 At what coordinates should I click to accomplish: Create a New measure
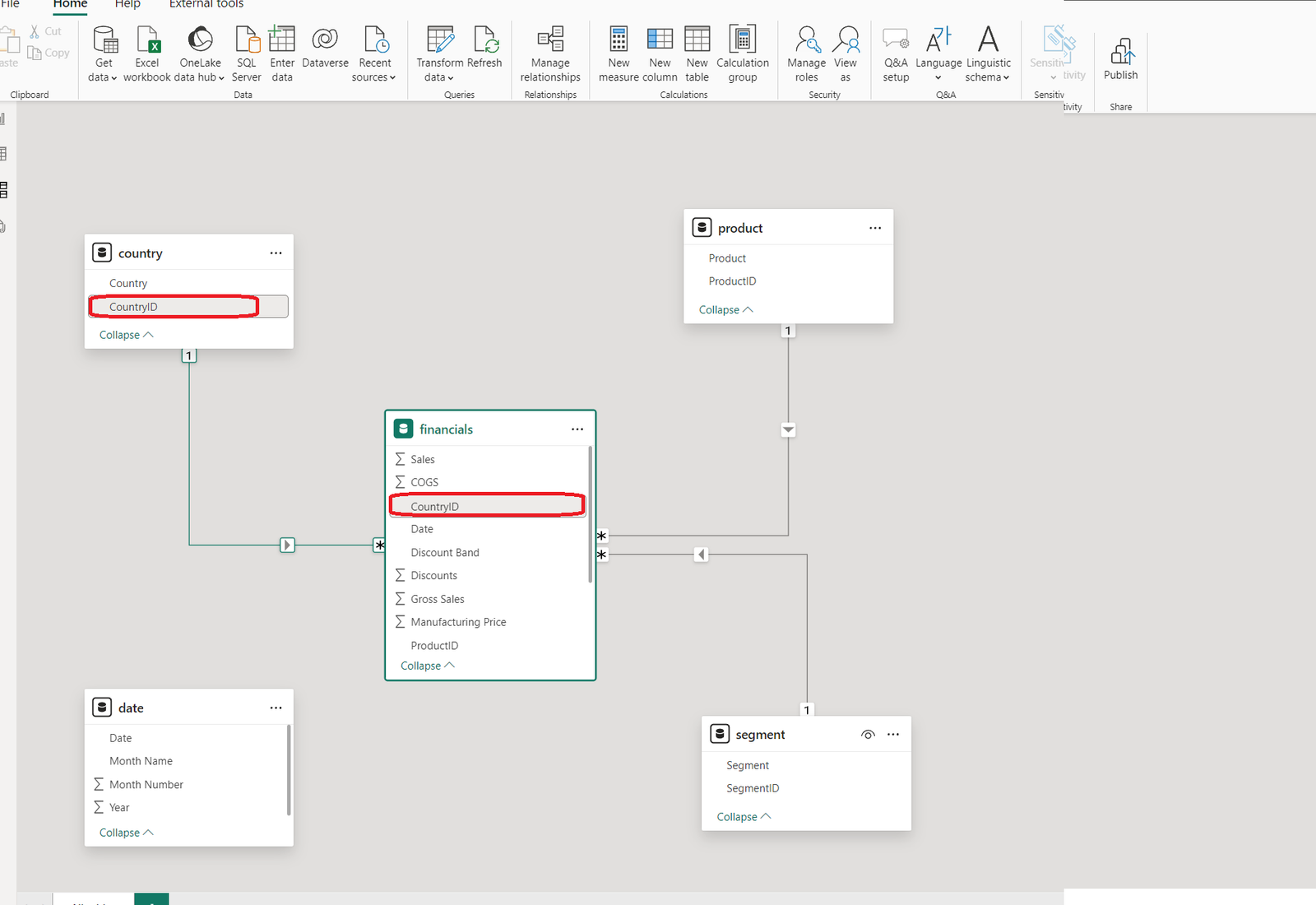tap(618, 51)
